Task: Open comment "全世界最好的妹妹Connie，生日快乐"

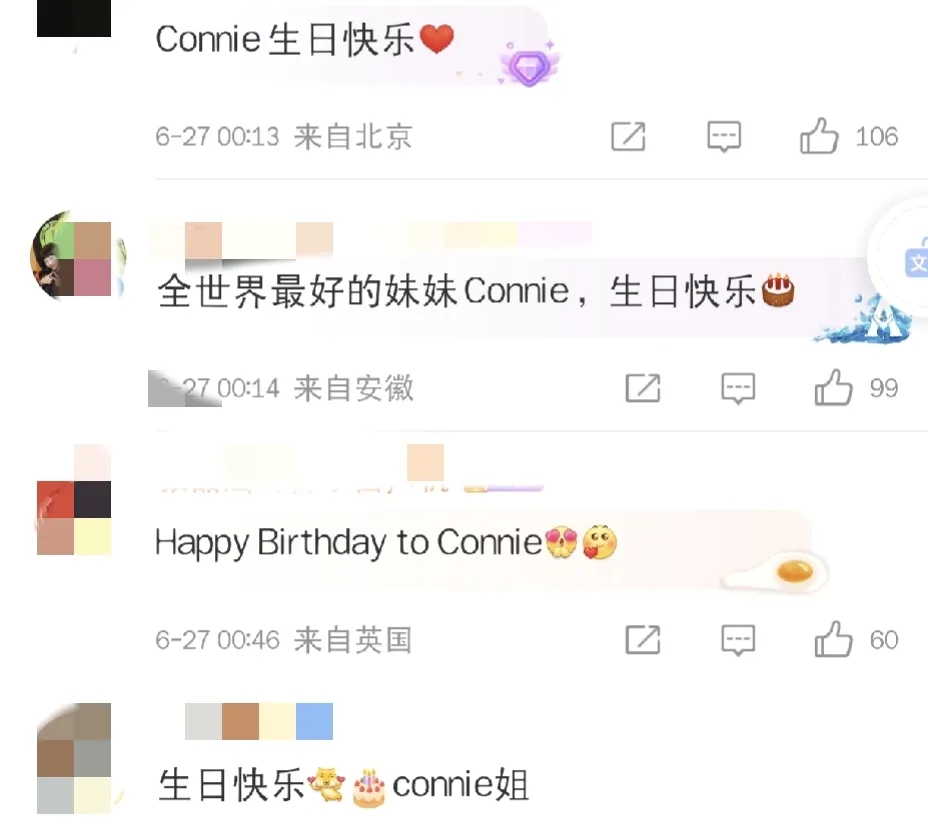Action: coord(456,292)
